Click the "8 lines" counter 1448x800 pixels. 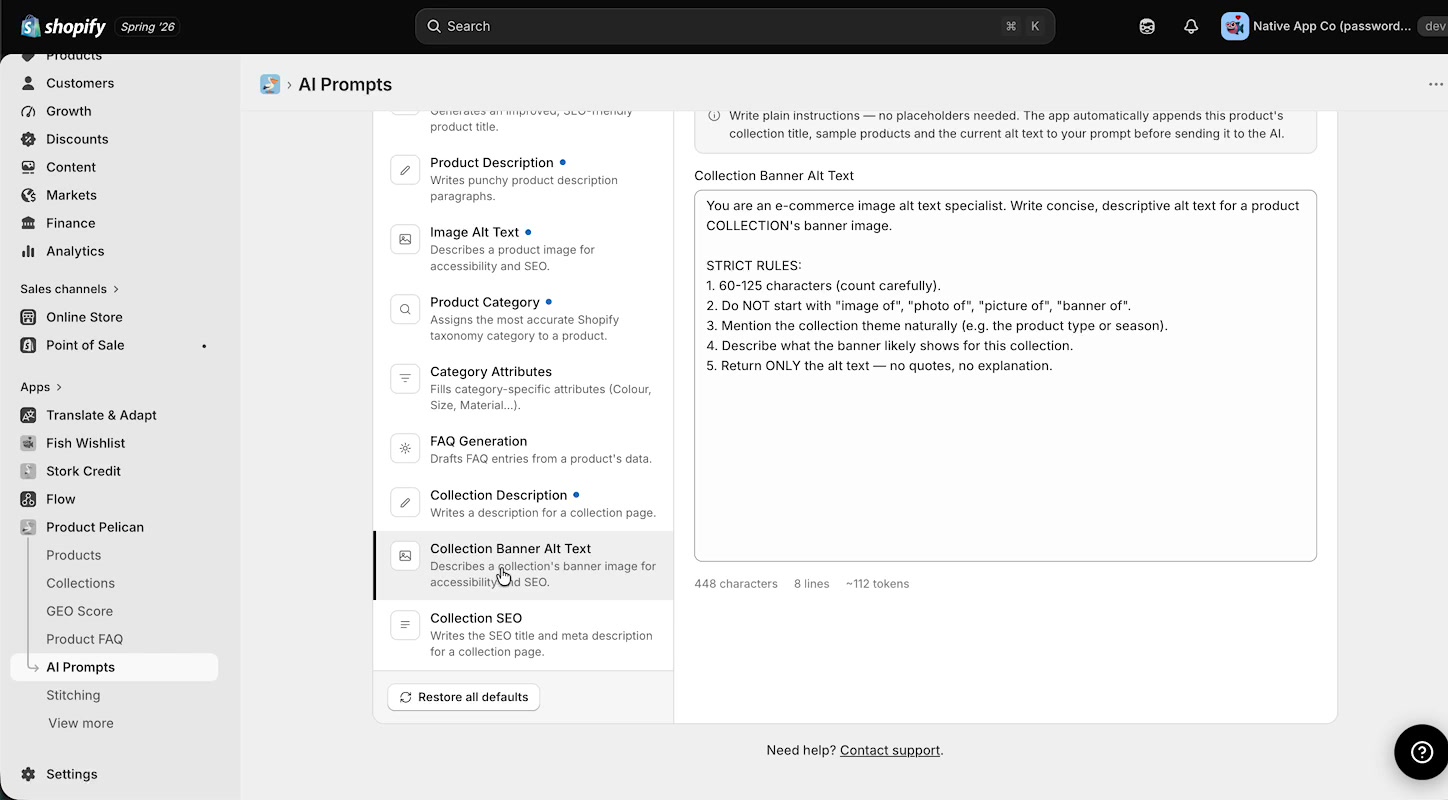pyautogui.click(x=811, y=584)
